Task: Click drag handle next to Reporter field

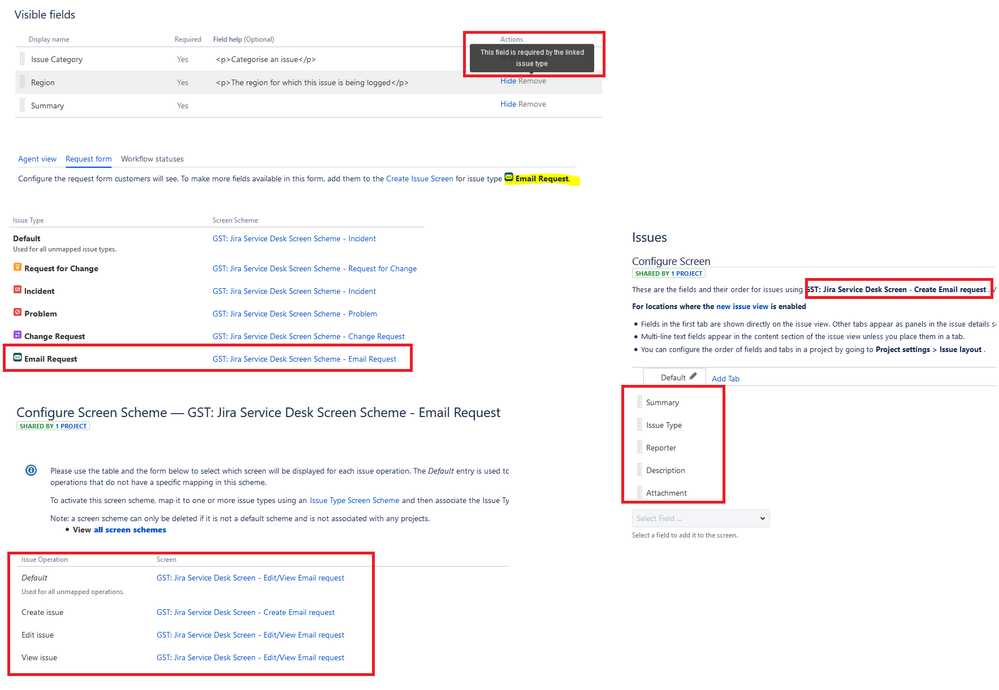Action: pyautogui.click(x=639, y=447)
